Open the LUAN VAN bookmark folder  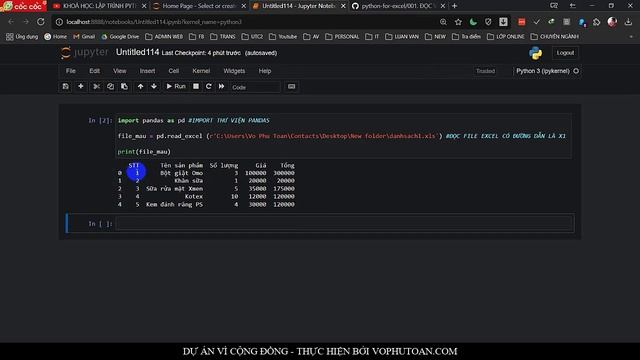402,37
